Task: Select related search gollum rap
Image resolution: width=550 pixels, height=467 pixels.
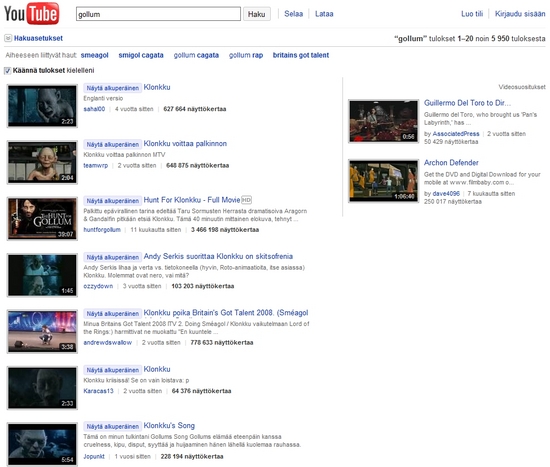Action: [246, 55]
